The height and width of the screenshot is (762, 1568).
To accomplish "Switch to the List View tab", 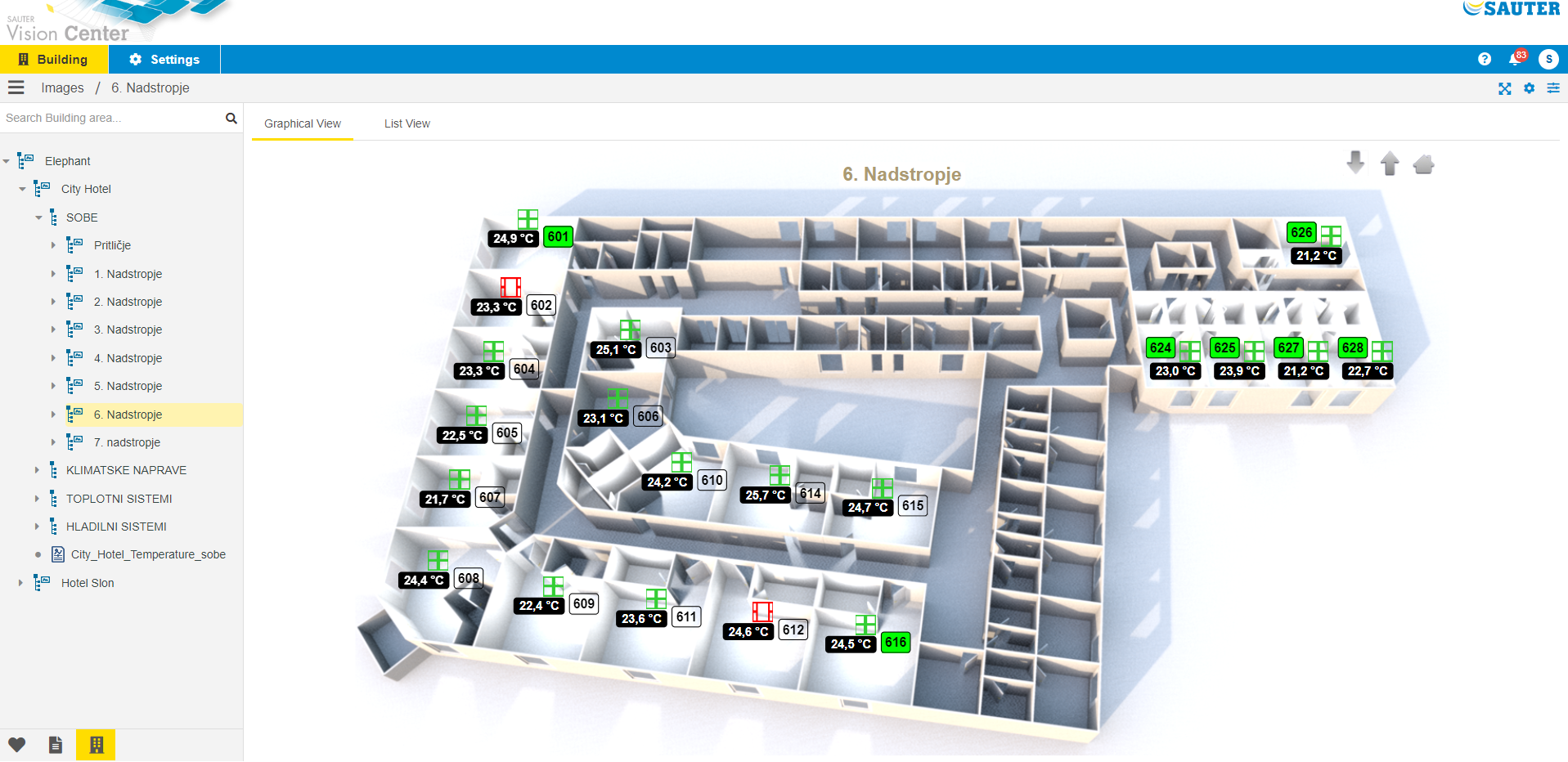I will click(x=407, y=123).
